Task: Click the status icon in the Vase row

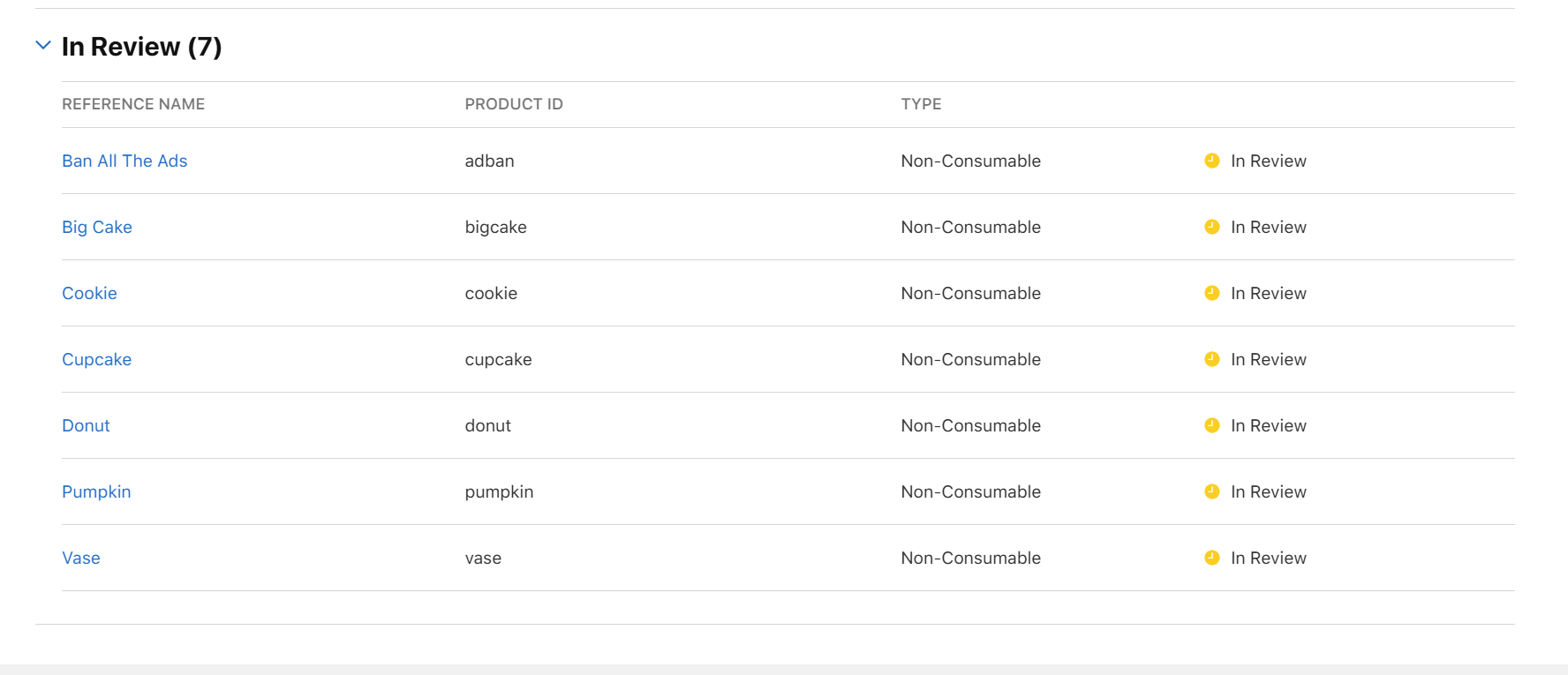Action: (1212, 558)
